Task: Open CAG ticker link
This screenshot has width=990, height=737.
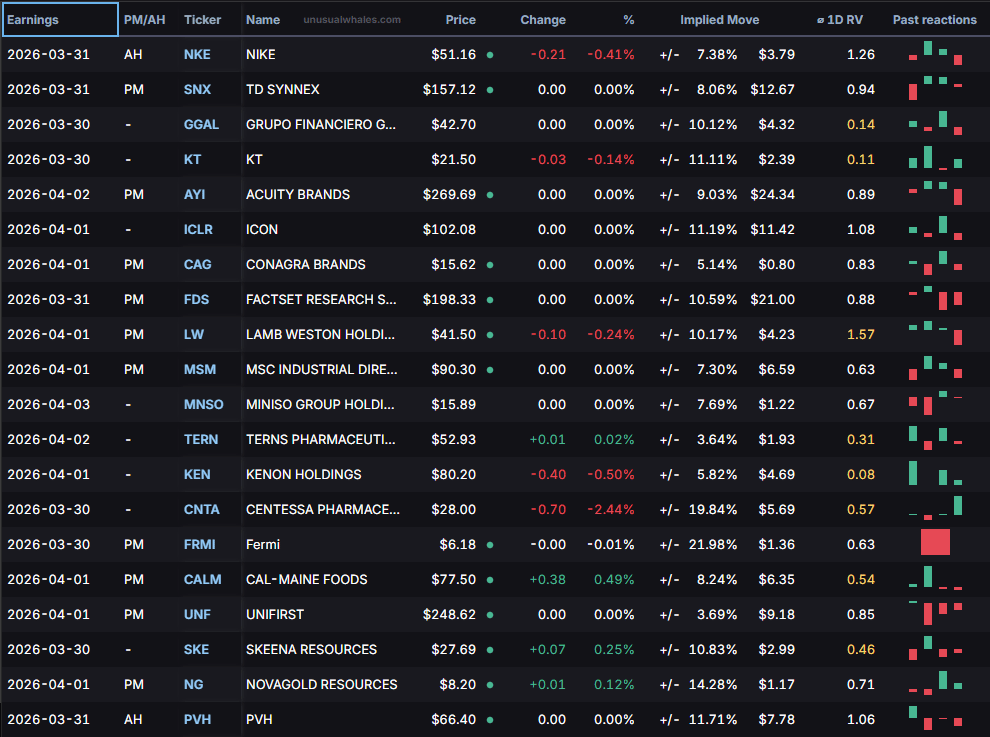Action: click(x=198, y=265)
